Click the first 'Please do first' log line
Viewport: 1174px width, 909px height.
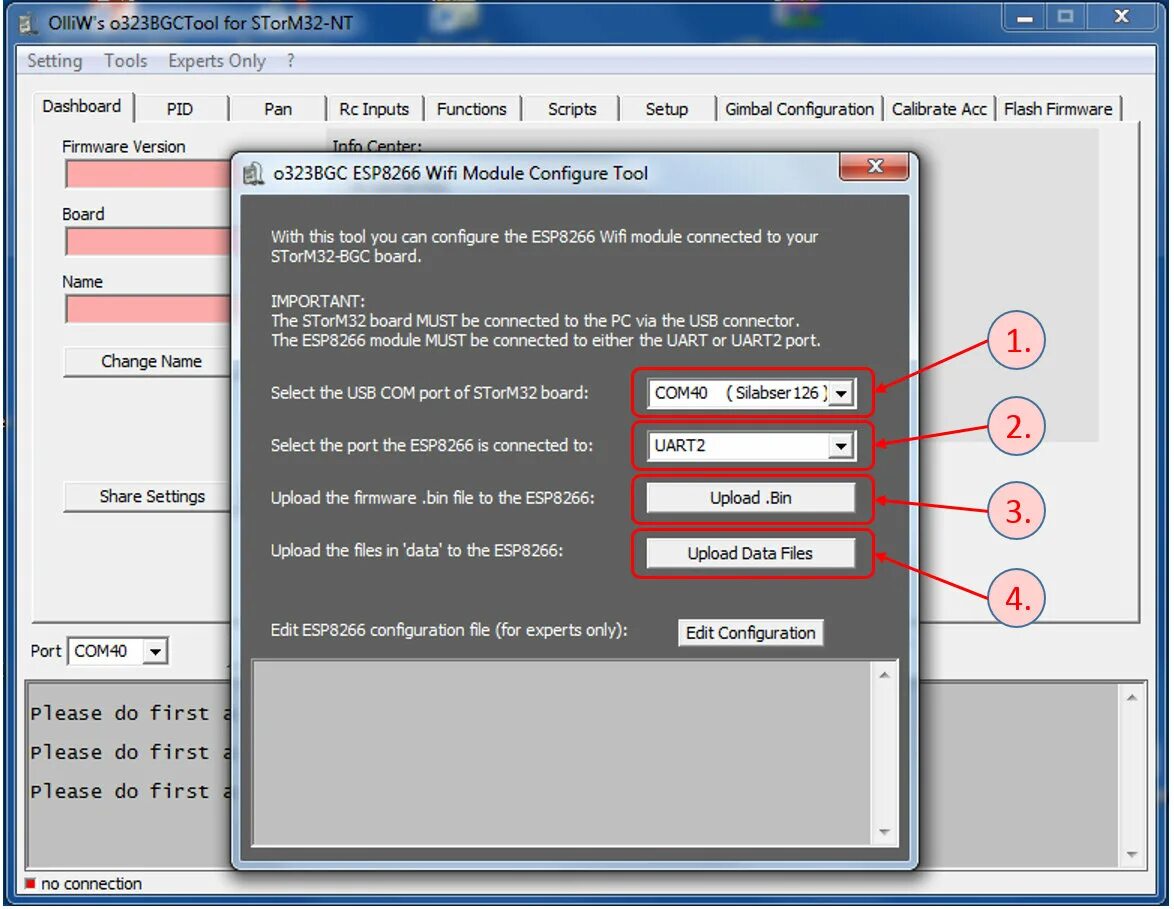130,713
